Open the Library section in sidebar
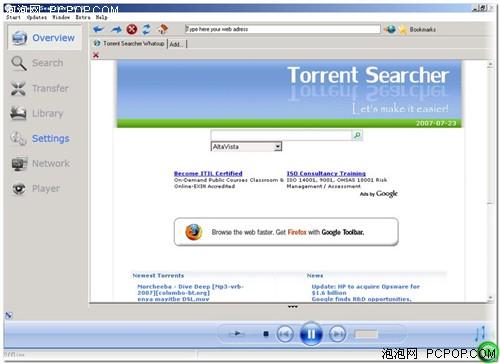The width and height of the screenshot is (500, 364). click(37, 113)
